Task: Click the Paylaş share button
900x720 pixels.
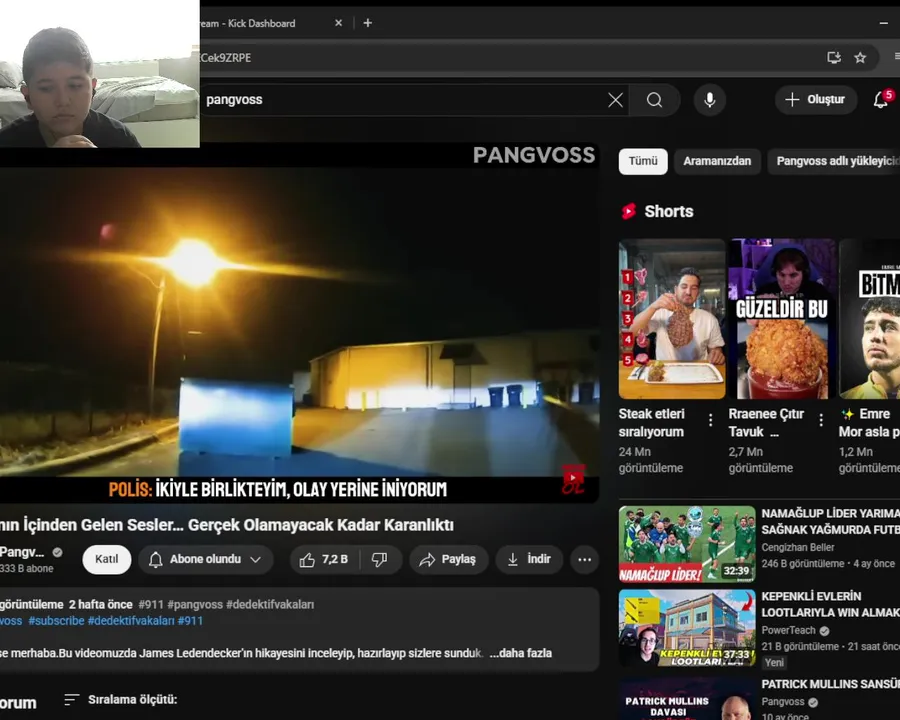Action: pos(448,559)
